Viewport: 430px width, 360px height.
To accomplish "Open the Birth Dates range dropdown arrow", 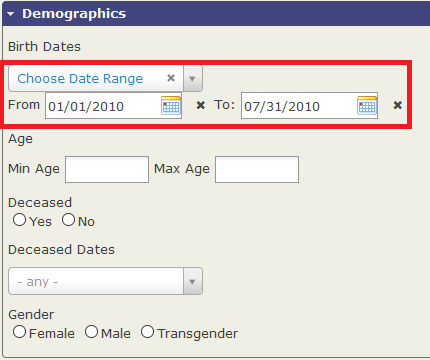I will tap(192, 78).
